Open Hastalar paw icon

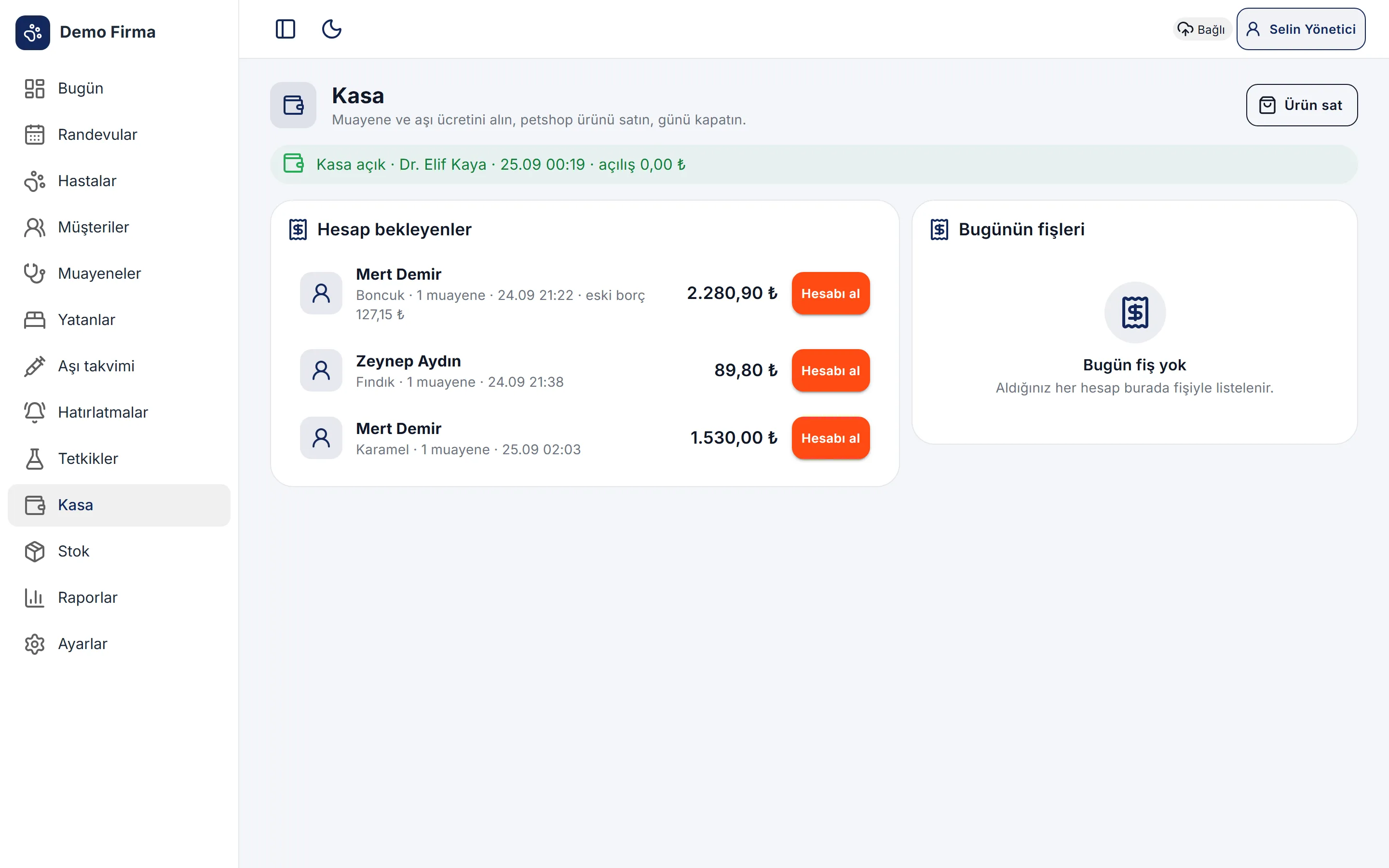click(x=34, y=181)
